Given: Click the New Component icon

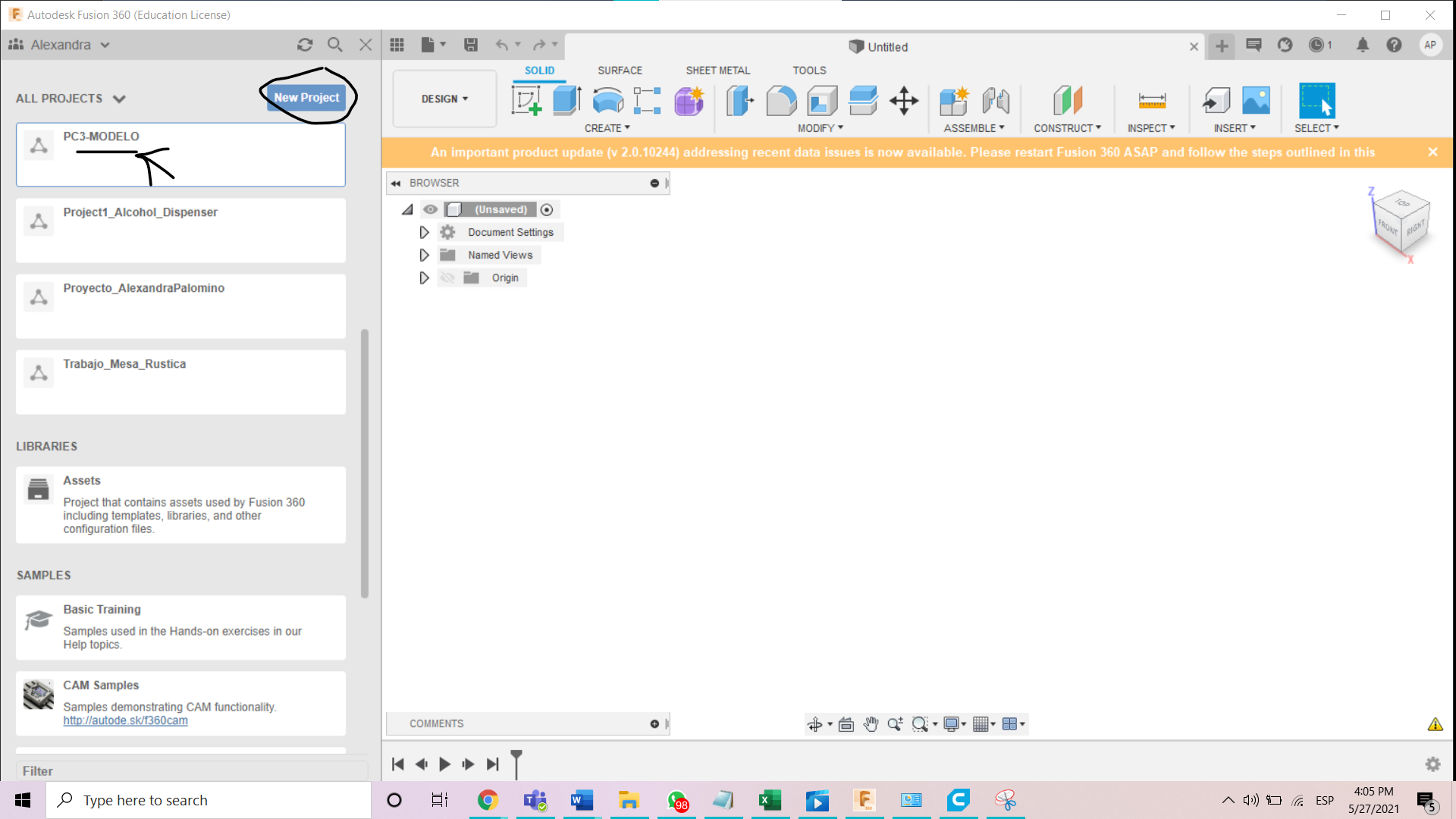Looking at the screenshot, I should point(954,100).
